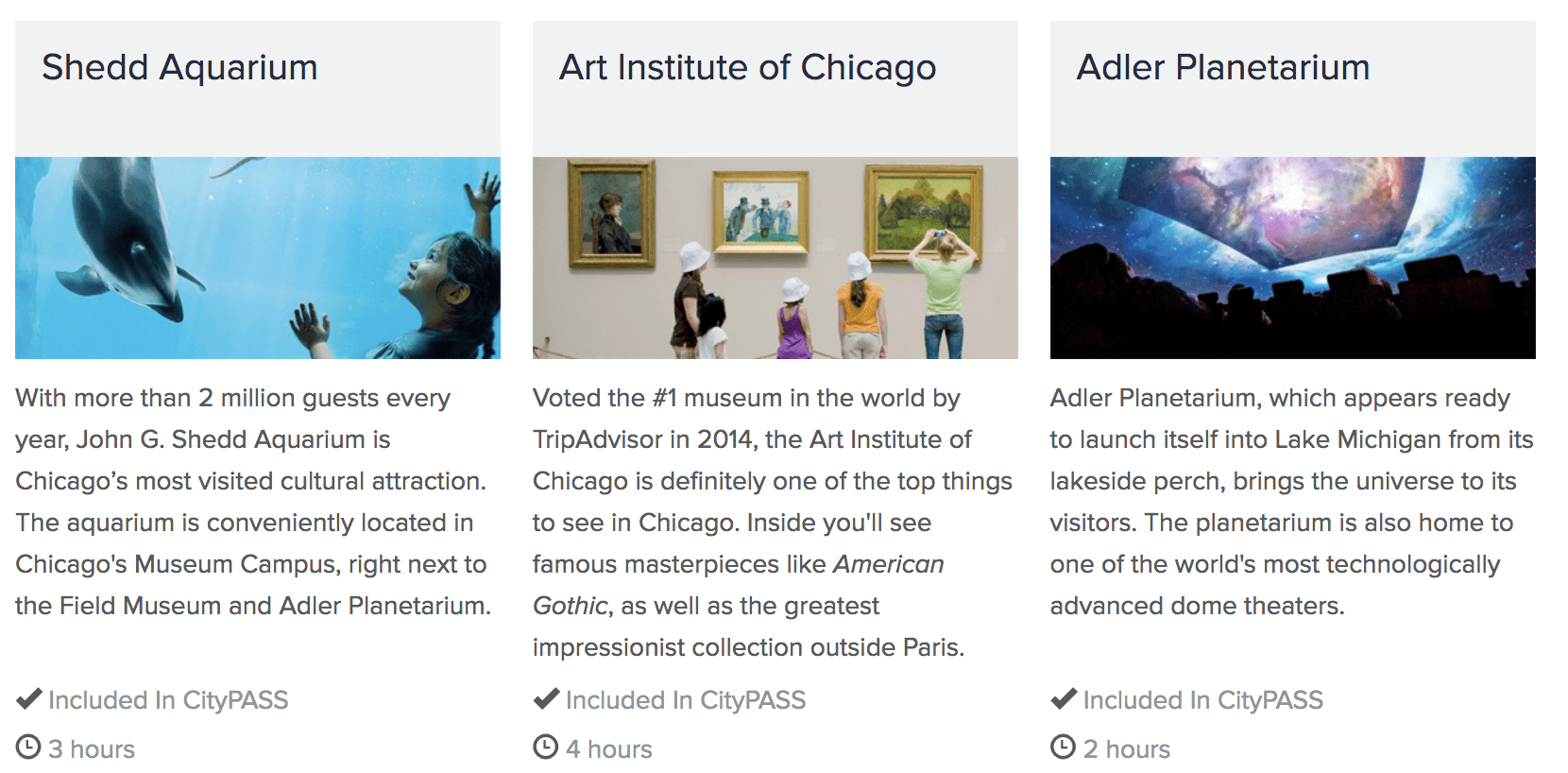Click Included In CityPASS under Adler Planetarium
Image resolution: width=1568 pixels, height=773 pixels.
tap(1203, 700)
